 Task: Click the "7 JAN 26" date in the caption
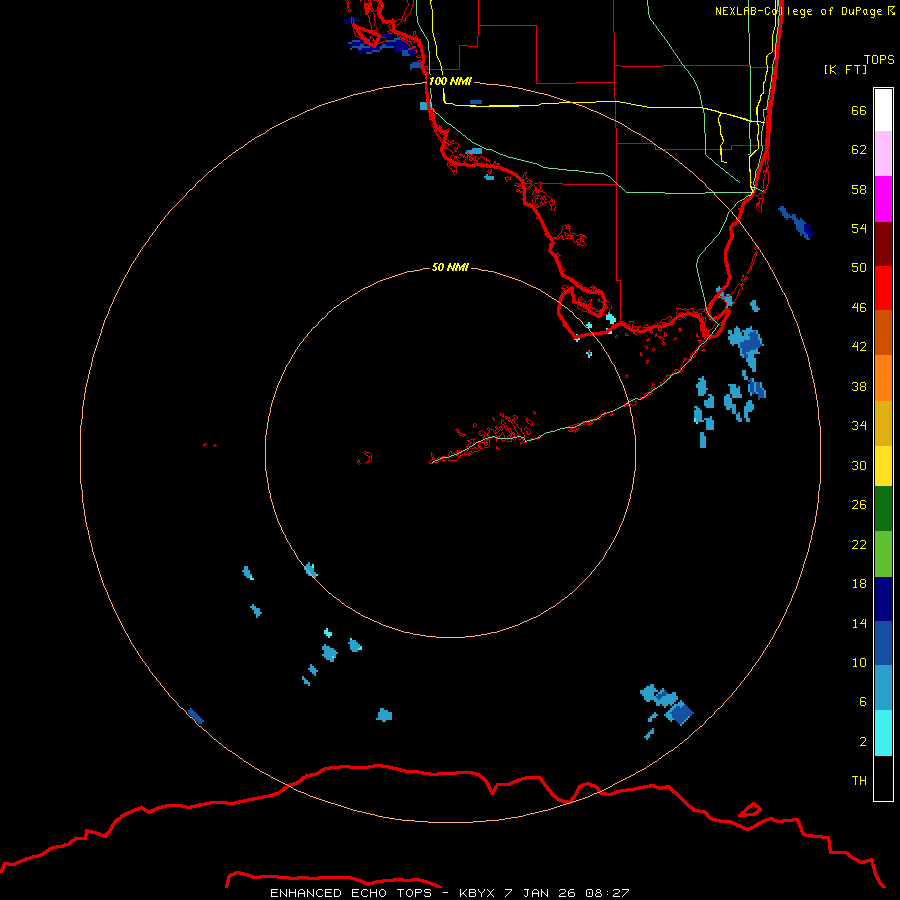540,893
